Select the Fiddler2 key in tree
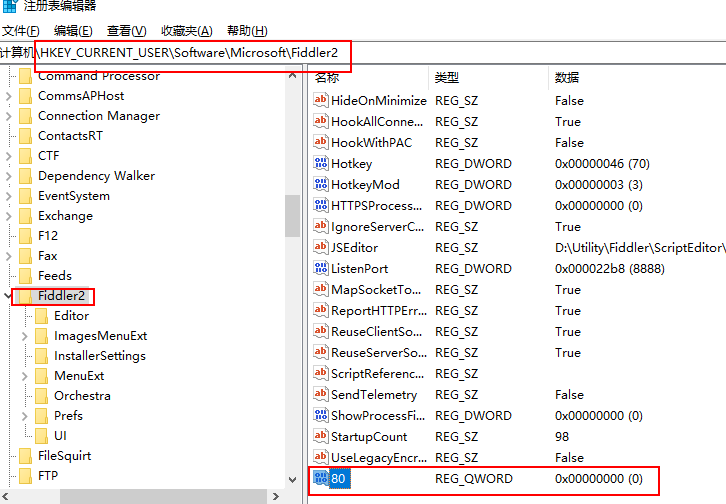The height and width of the screenshot is (504, 726). click(x=62, y=296)
